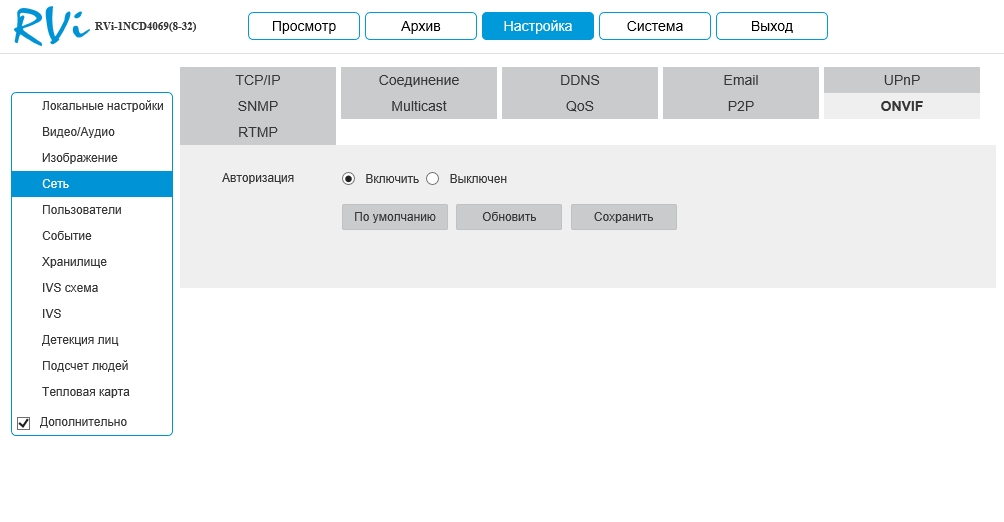Open the Просмотр tab
Image resolution: width=1004 pixels, height=522 pixels.
click(304, 26)
